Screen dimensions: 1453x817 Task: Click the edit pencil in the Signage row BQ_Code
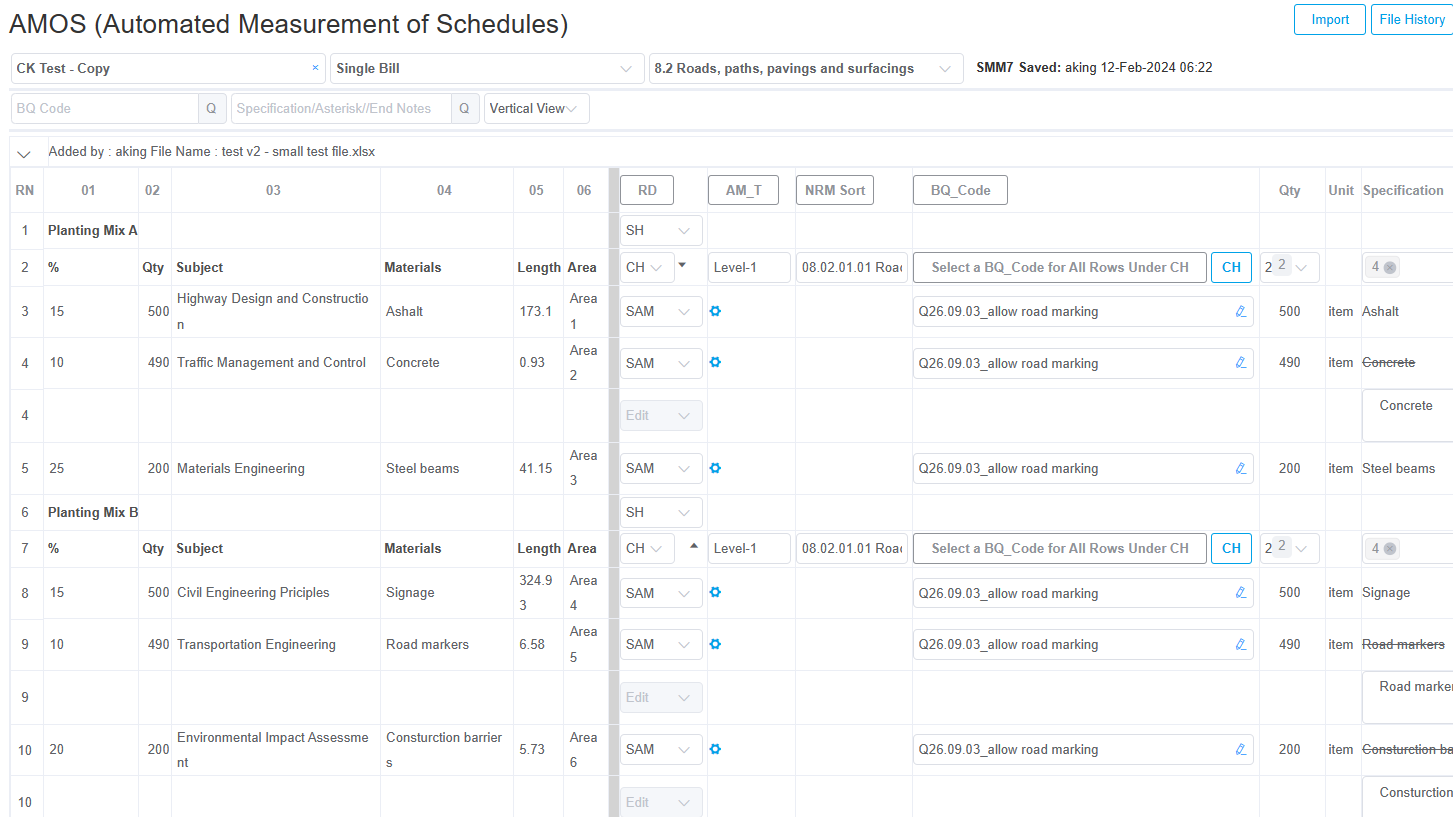(x=1241, y=593)
